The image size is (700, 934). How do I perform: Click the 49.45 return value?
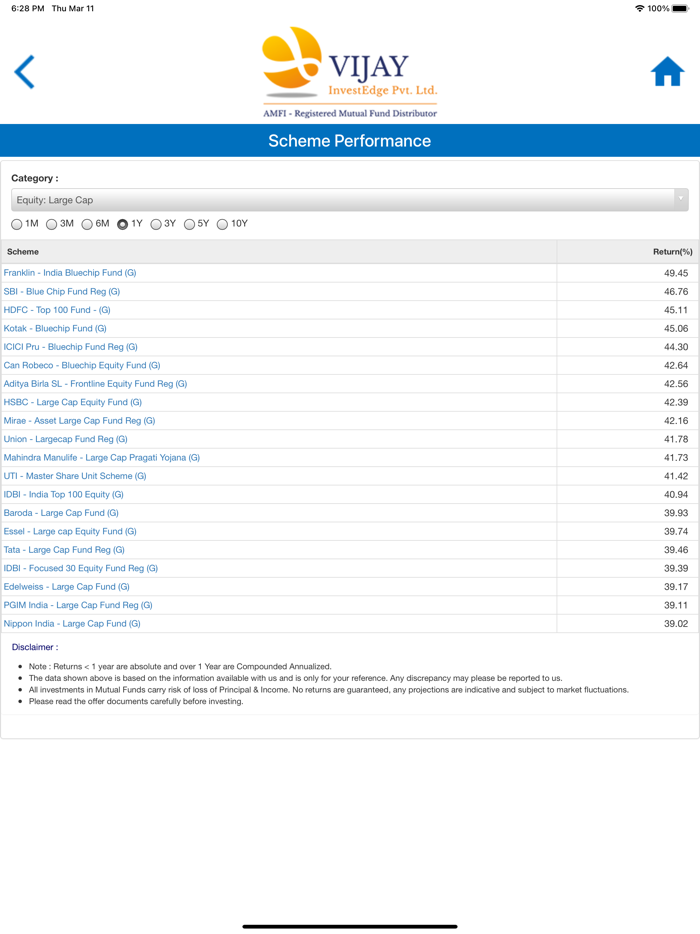pos(676,273)
